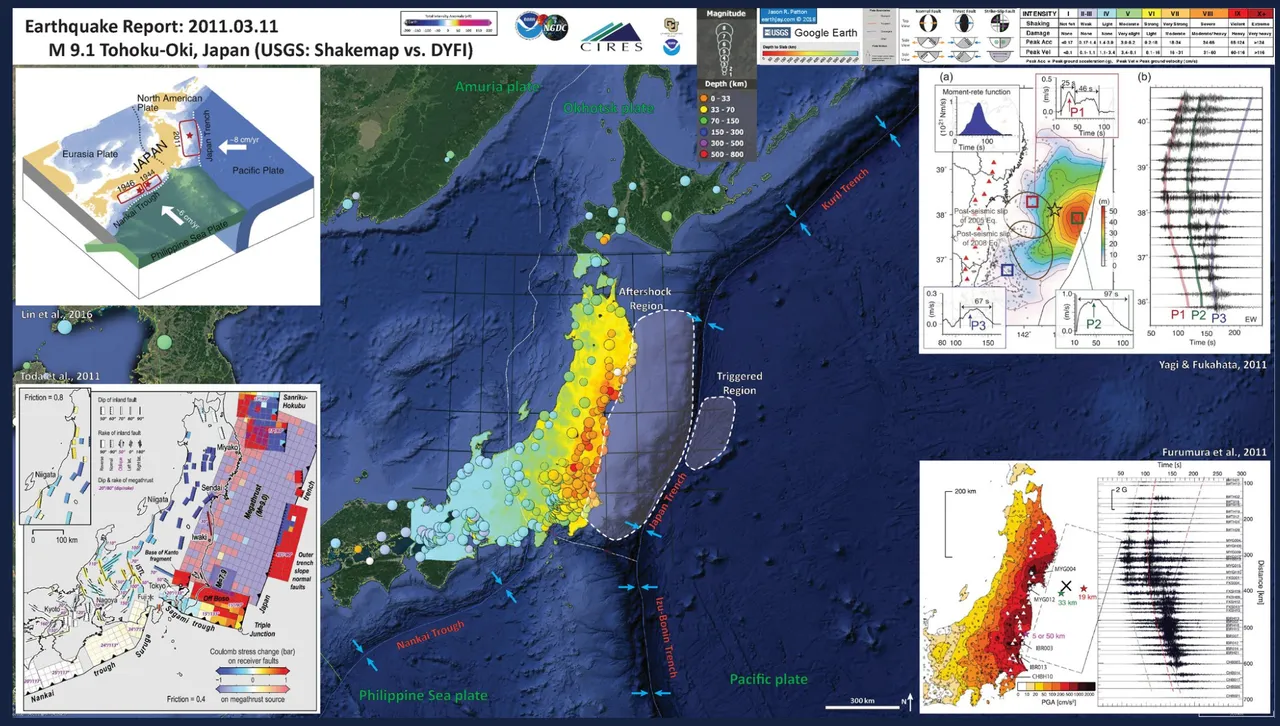Click the P3 waveform inset plot
The width and height of the screenshot is (1280, 726).
[x=964, y=318]
